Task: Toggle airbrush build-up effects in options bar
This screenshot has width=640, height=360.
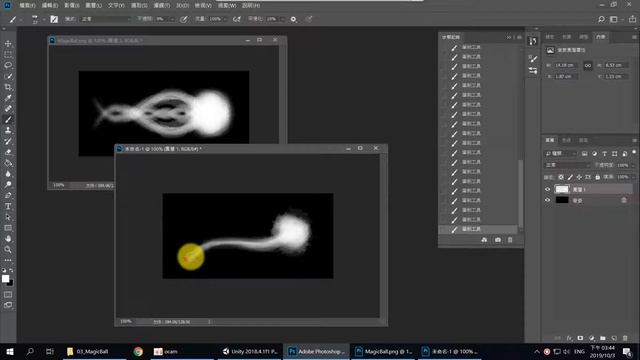Action: pyautogui.click(x=237, y=19)
